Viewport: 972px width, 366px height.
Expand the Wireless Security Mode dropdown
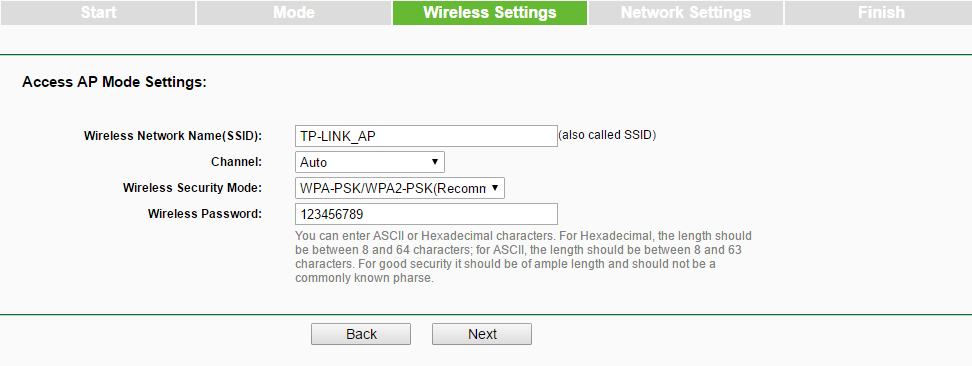400,188
